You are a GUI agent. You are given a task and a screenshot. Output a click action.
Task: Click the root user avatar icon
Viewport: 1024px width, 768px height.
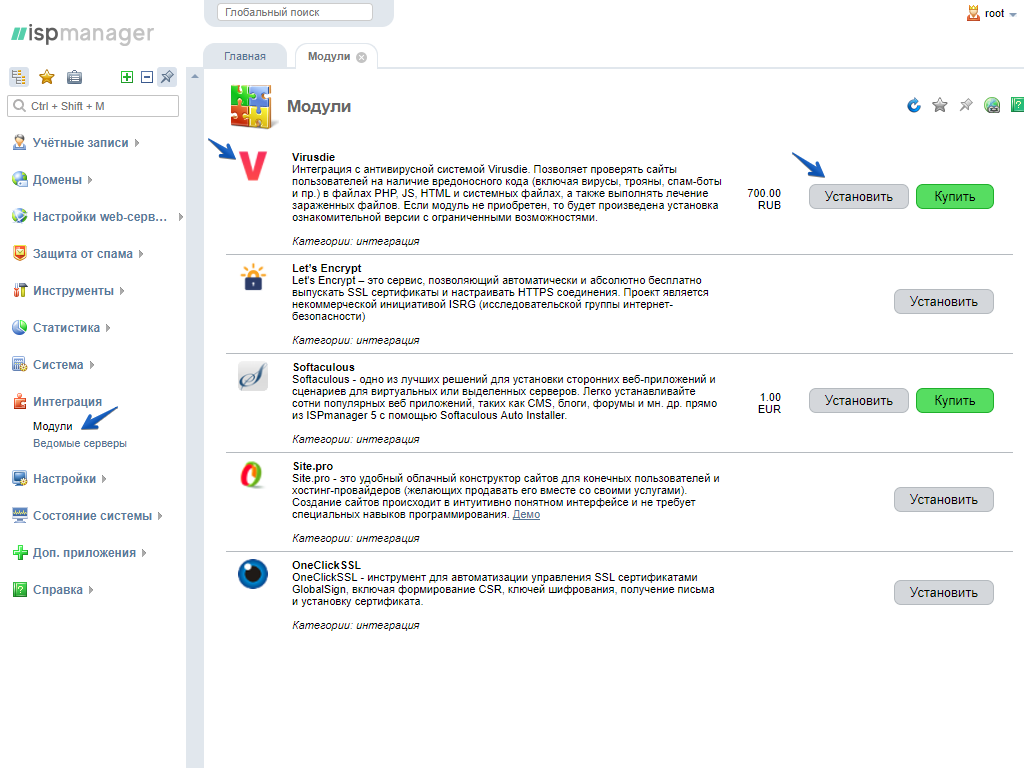[973, 13]
